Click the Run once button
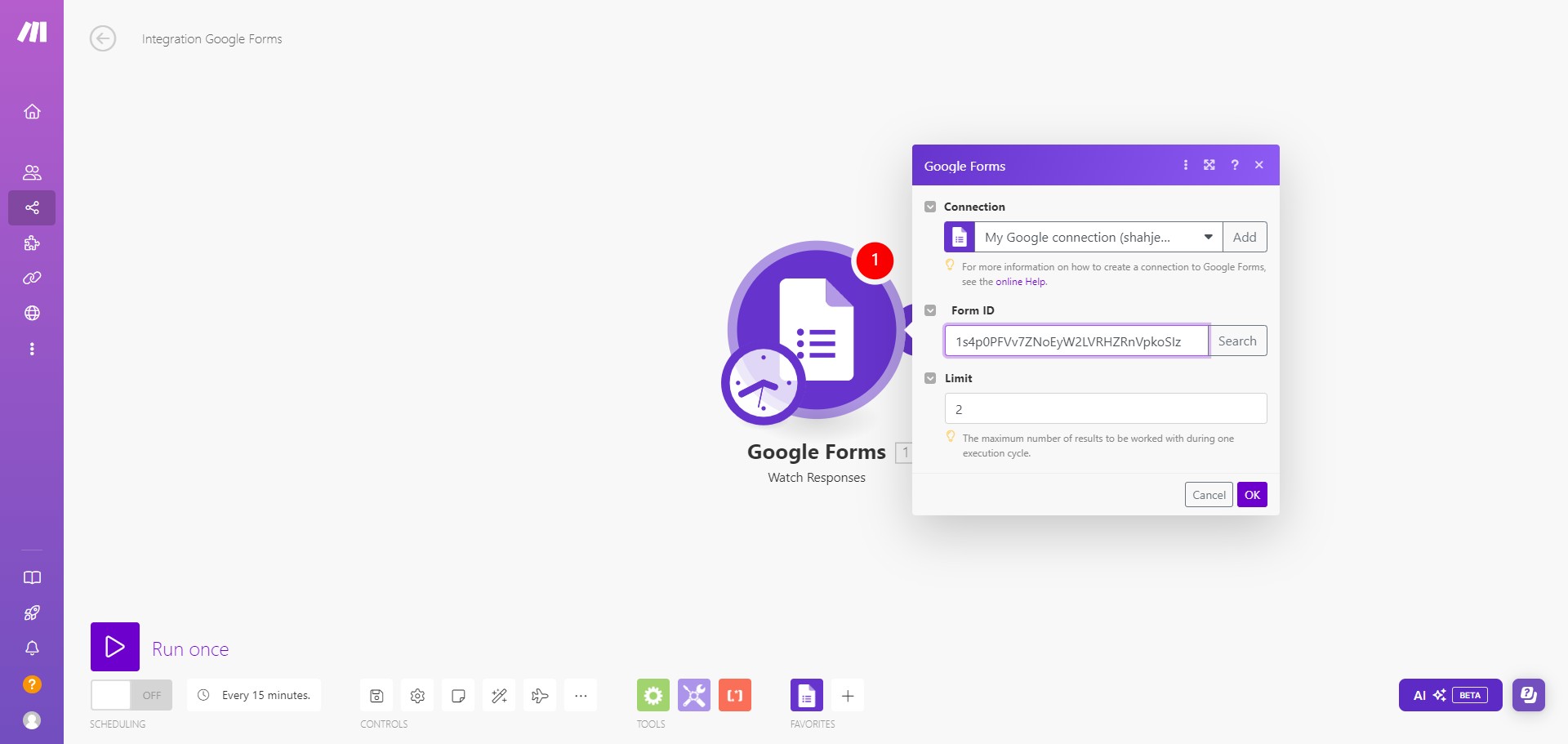The height and width of the screenshot is (744, 1568). tap(115, 647)
